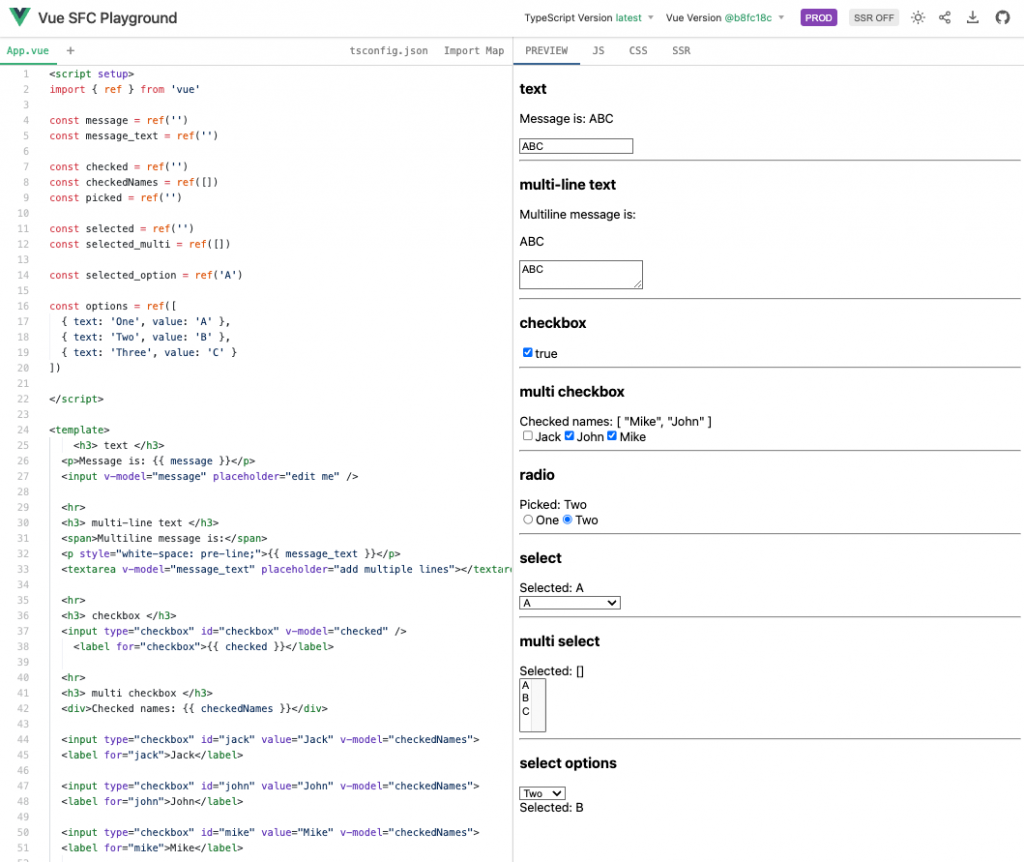The width and height of the screenshot is (1024, 862).
Task: Select the Two radio button
Action: [x=568, y=520]
